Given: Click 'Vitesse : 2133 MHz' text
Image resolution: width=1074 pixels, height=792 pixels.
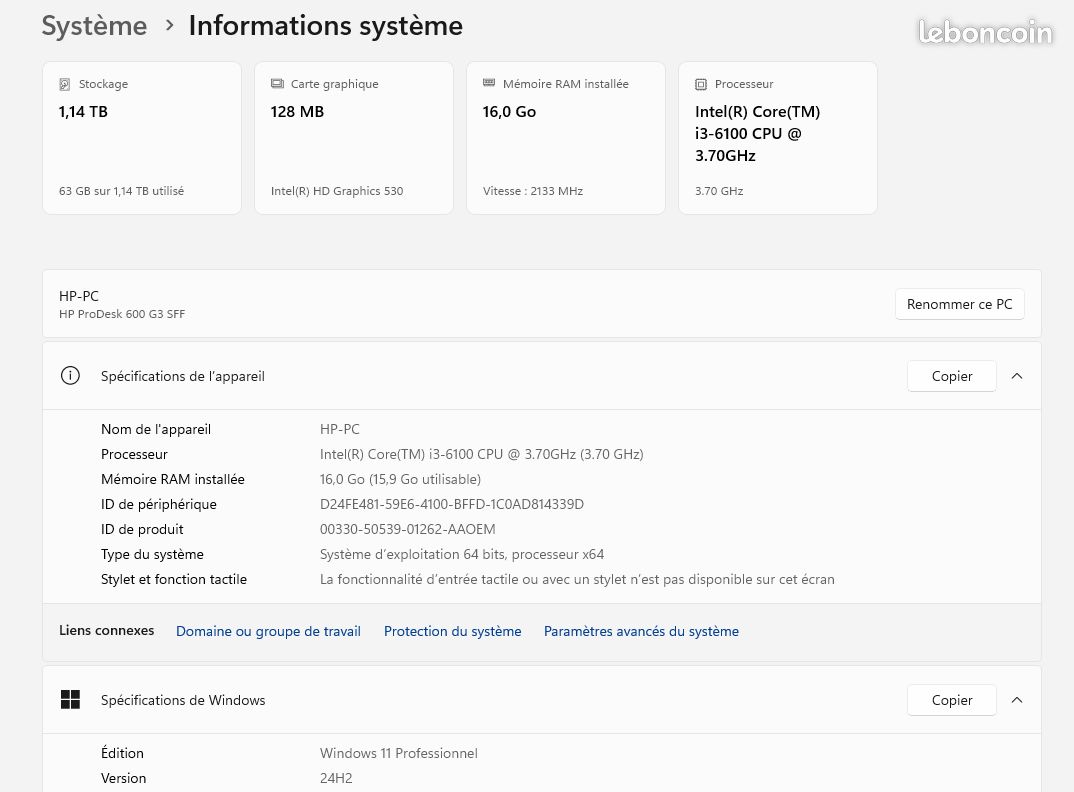Looking at the screenshot, I should pos(533,191).
